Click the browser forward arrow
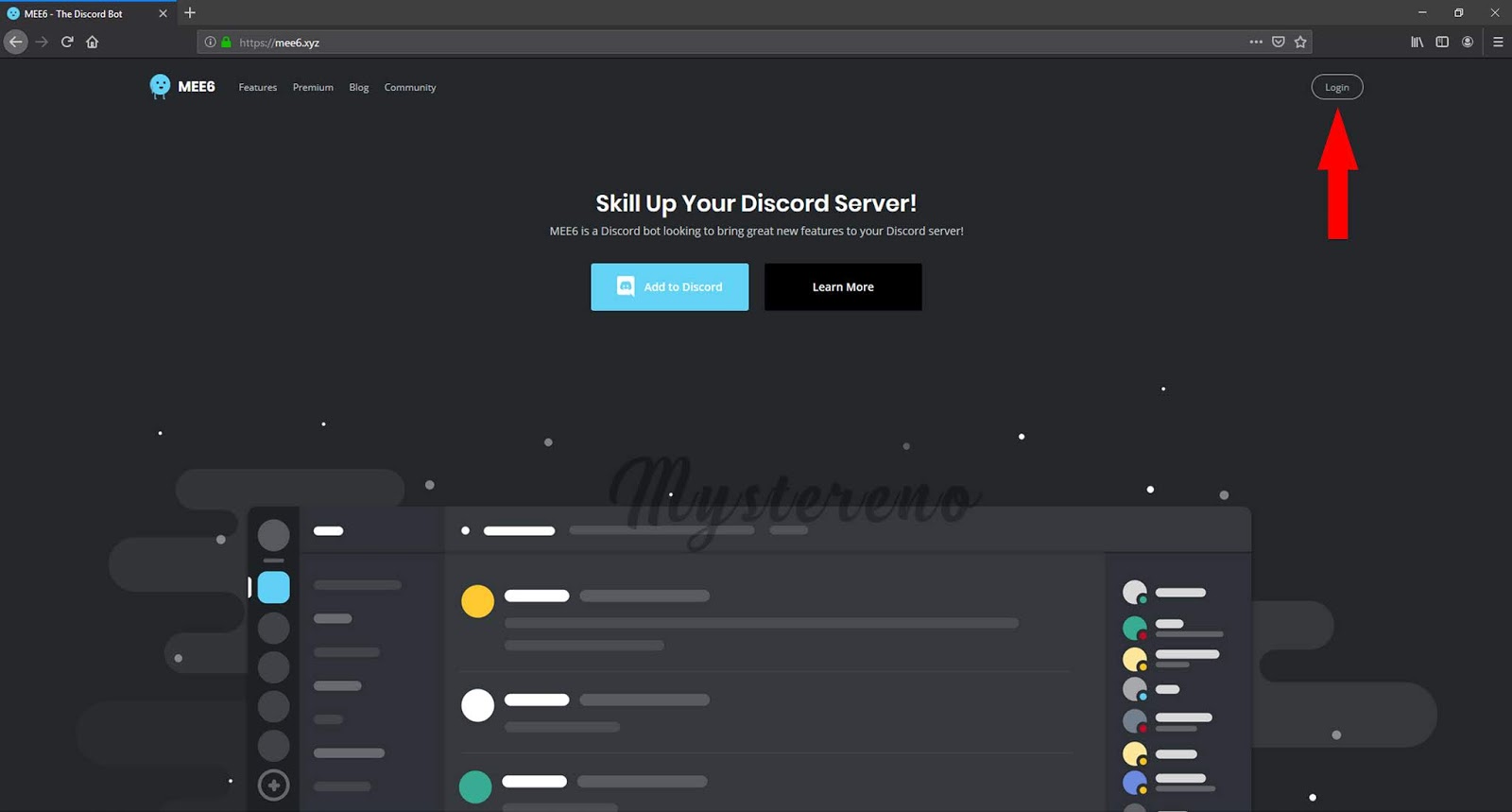1512x812 pixels. [42, 42]
